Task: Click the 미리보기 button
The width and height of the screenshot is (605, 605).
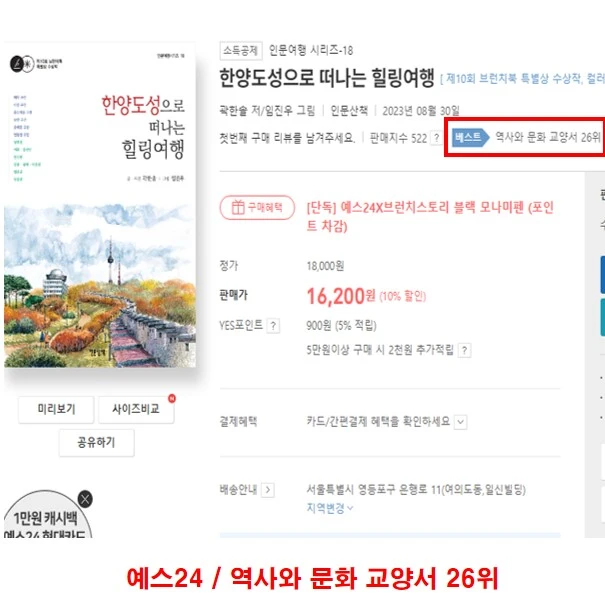Action: pyautogui.click(x=56, y=409)
